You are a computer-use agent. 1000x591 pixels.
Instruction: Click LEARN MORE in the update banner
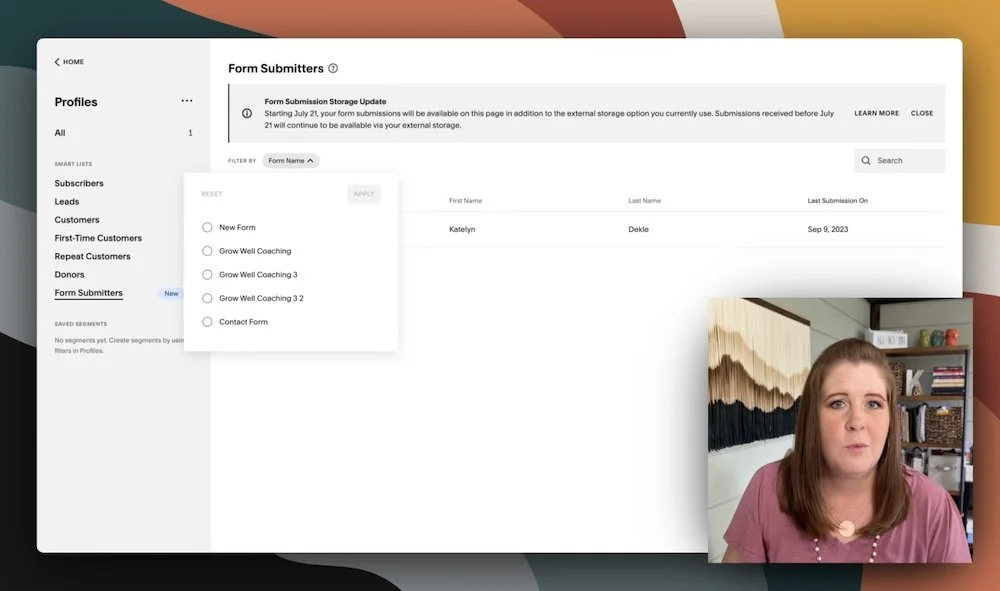point(875,113)
